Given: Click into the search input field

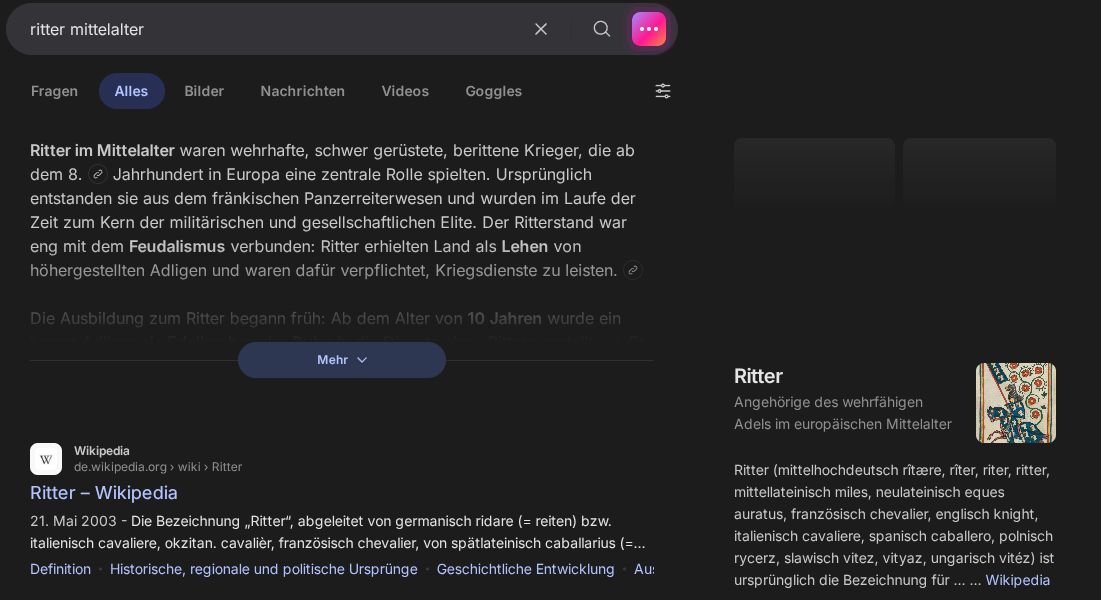Looking at the screenshot, I should tap(270, 29).
